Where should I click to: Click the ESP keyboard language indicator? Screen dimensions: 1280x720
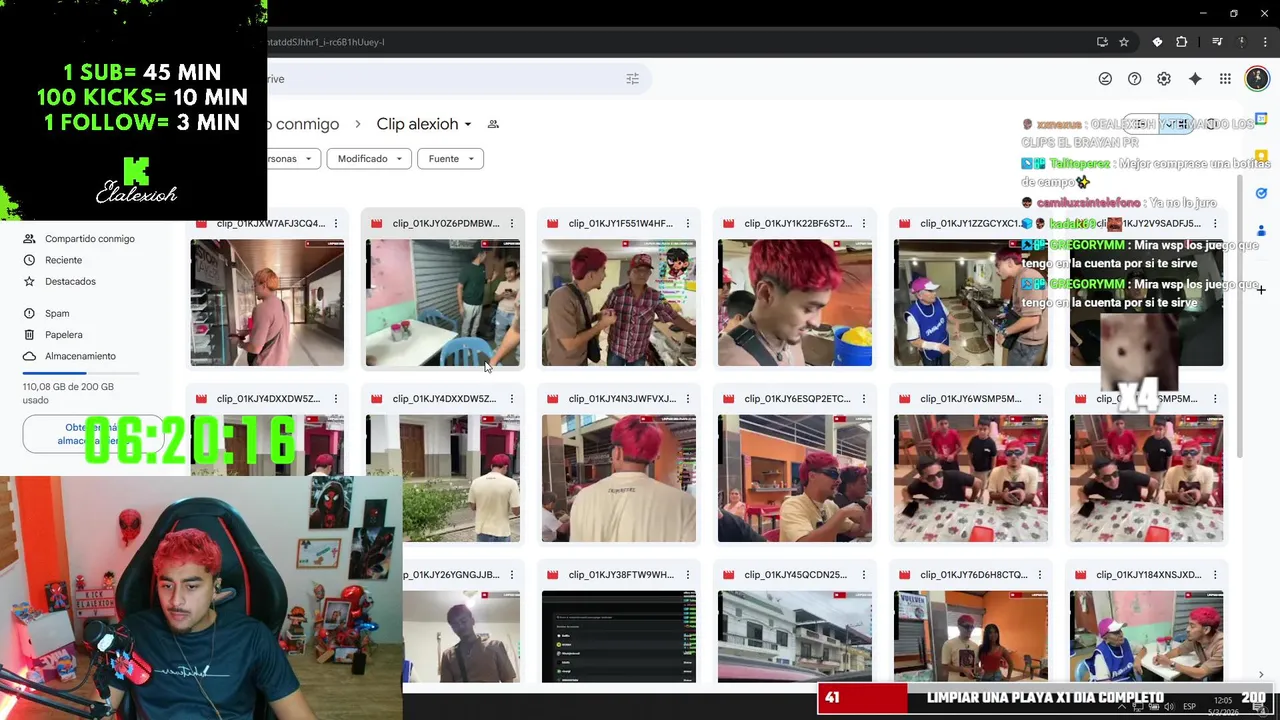(x=1189, y=706)
